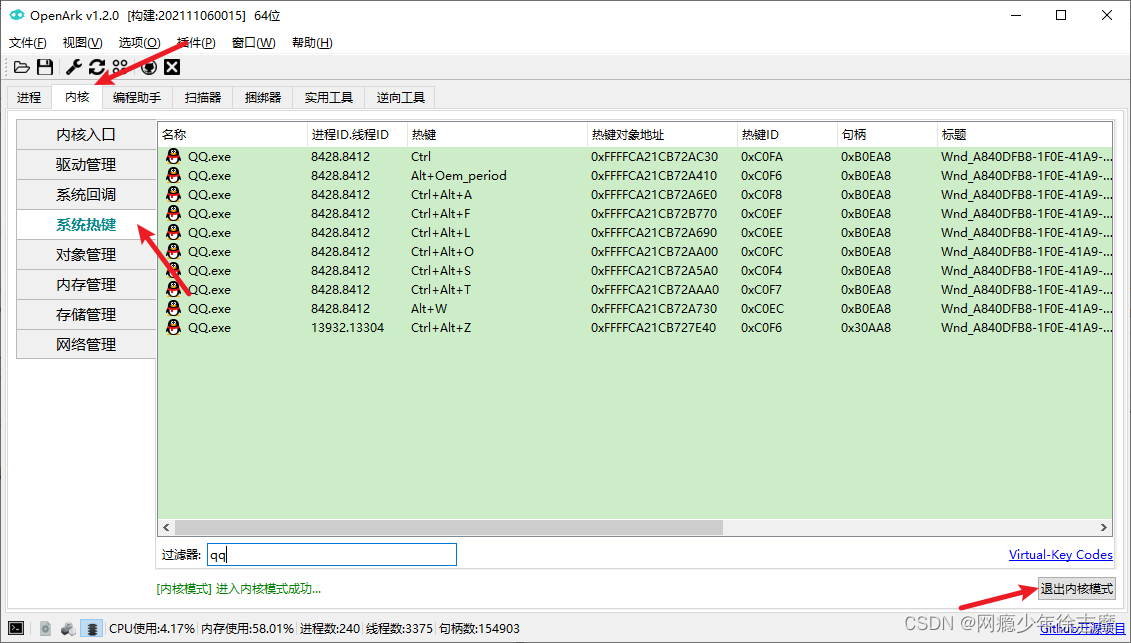The image size is (1131, 643).
Task: Click the gear file icon in status bar
Action: point(45,629)
